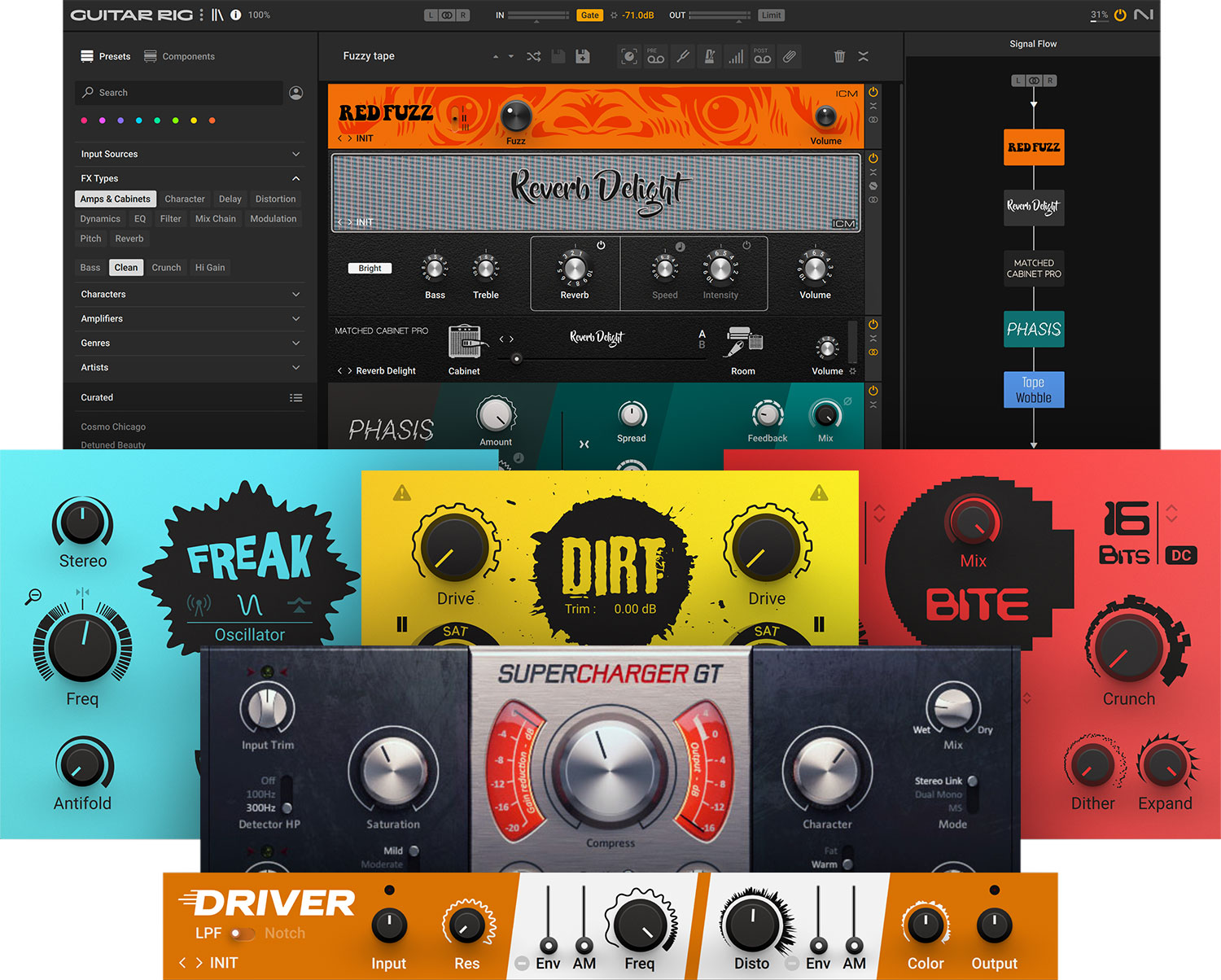Viewport: 1221px width, 980px height.
Task: Click the Native Instruments logo
Action: pos(1144,15)
